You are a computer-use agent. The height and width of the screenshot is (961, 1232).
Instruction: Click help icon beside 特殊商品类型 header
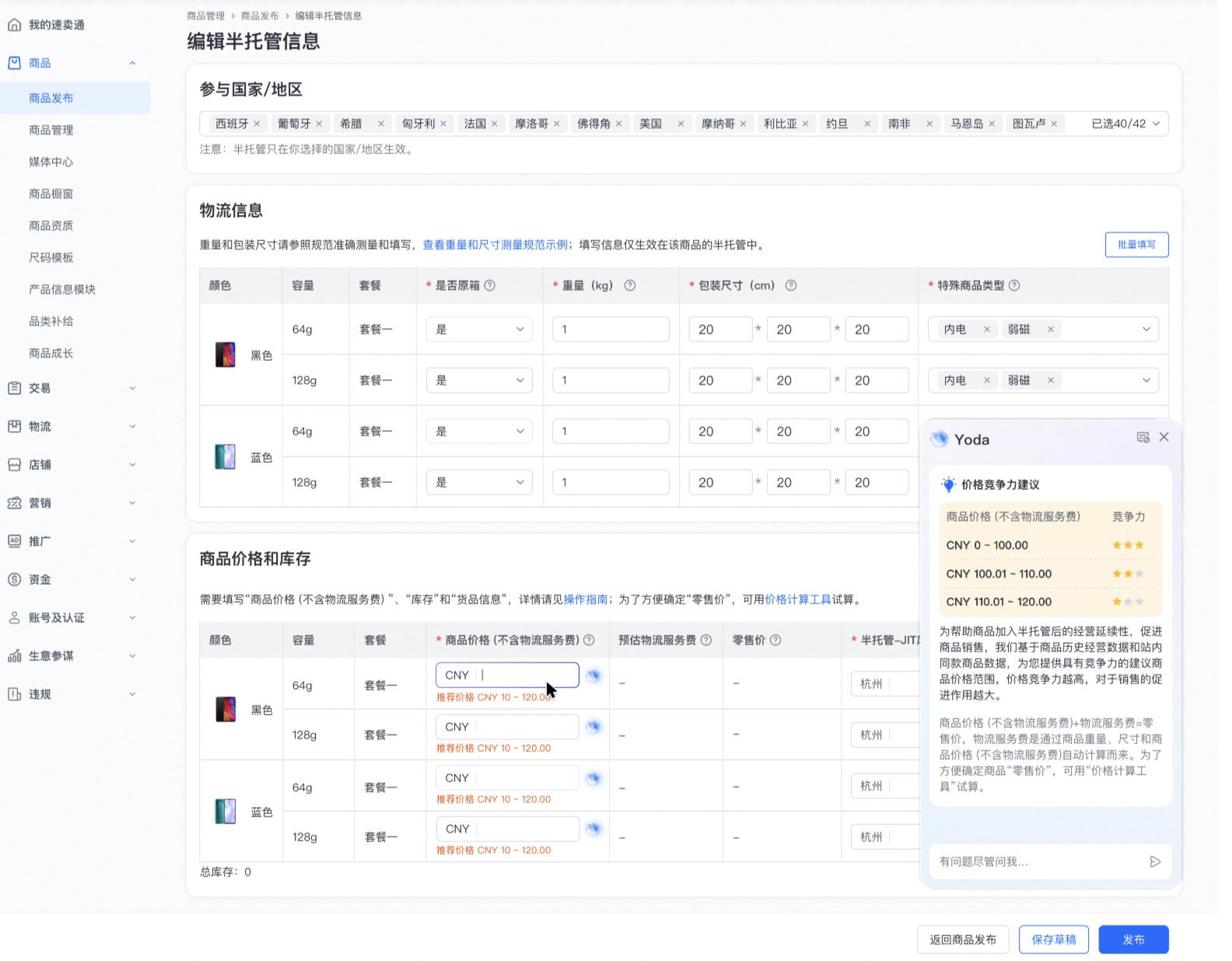point(1014,285)
